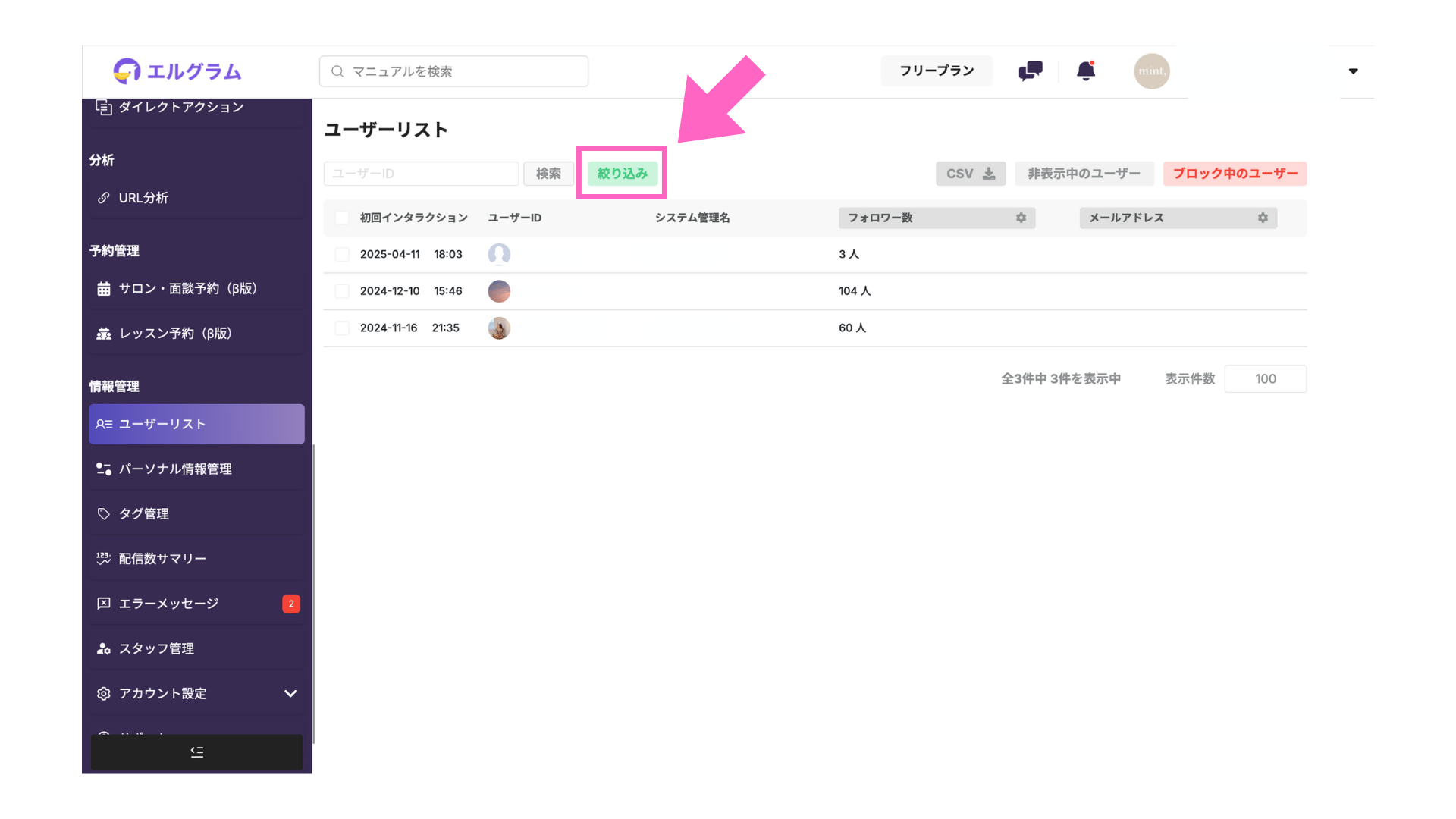Image resolution: width=1456 pixels, height=819 pixels.
Task: Click the red 2 error badge
Action: [x=291, y=604]
